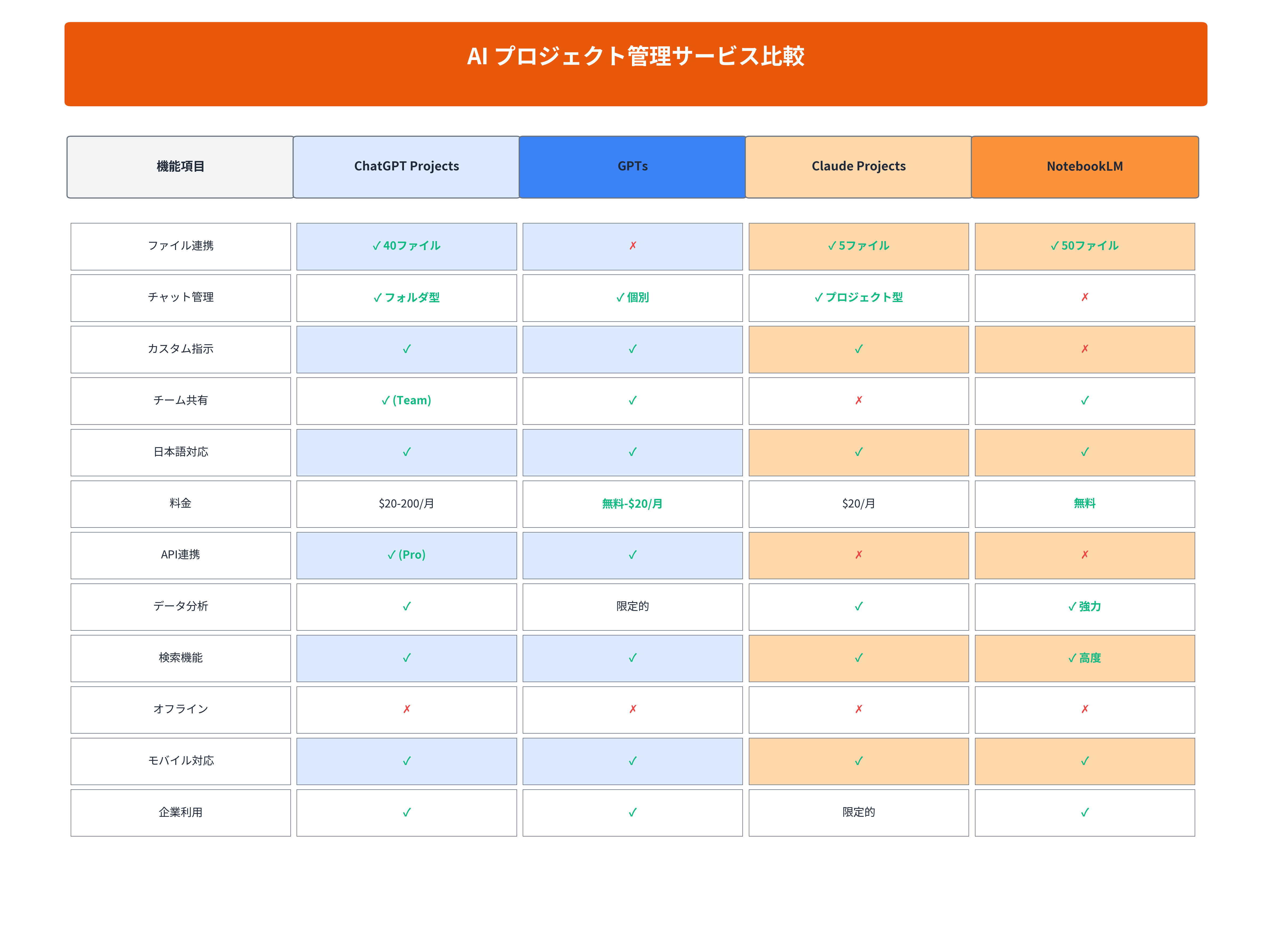Screen dimensions: 1272x952
Task: Click the red cross in オフライン GPTs cell
Action: coord(633,709)
